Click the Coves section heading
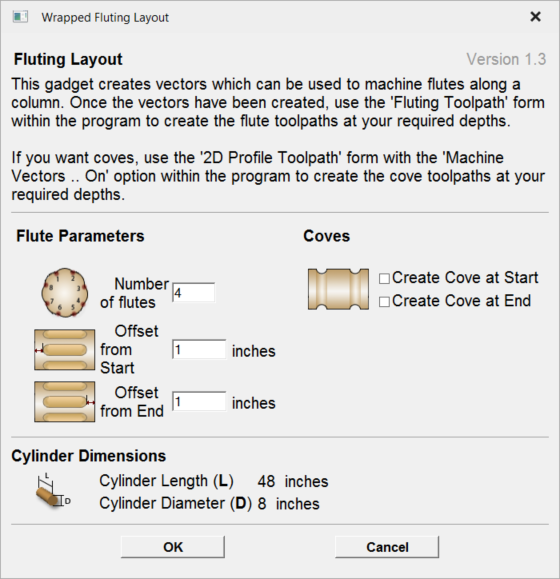Image resolution: width=560 pixels, height=579 pixels. coord(326,236)
